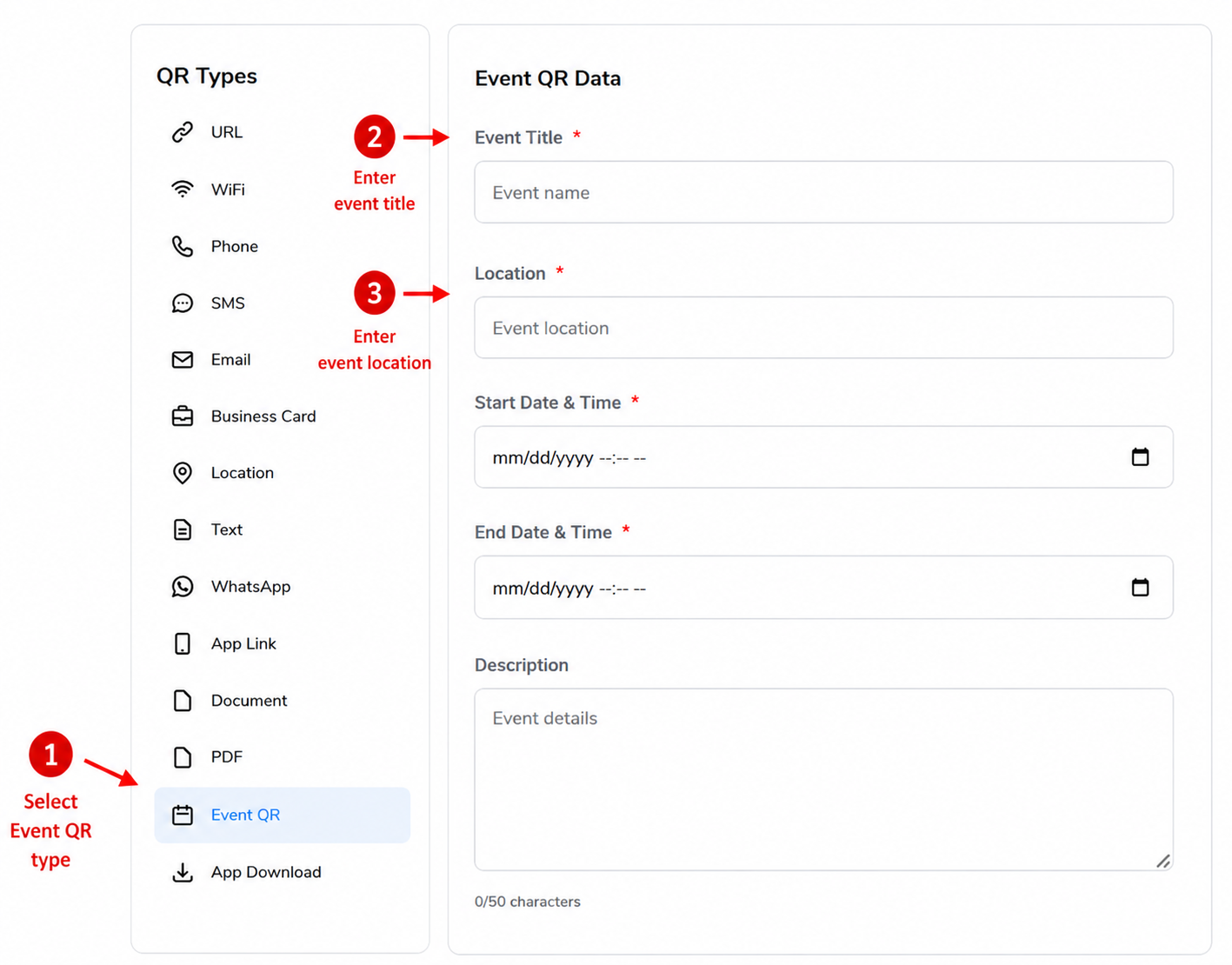Click the Email envelope icon
The image size is (1232, 965).
[183, 360]
